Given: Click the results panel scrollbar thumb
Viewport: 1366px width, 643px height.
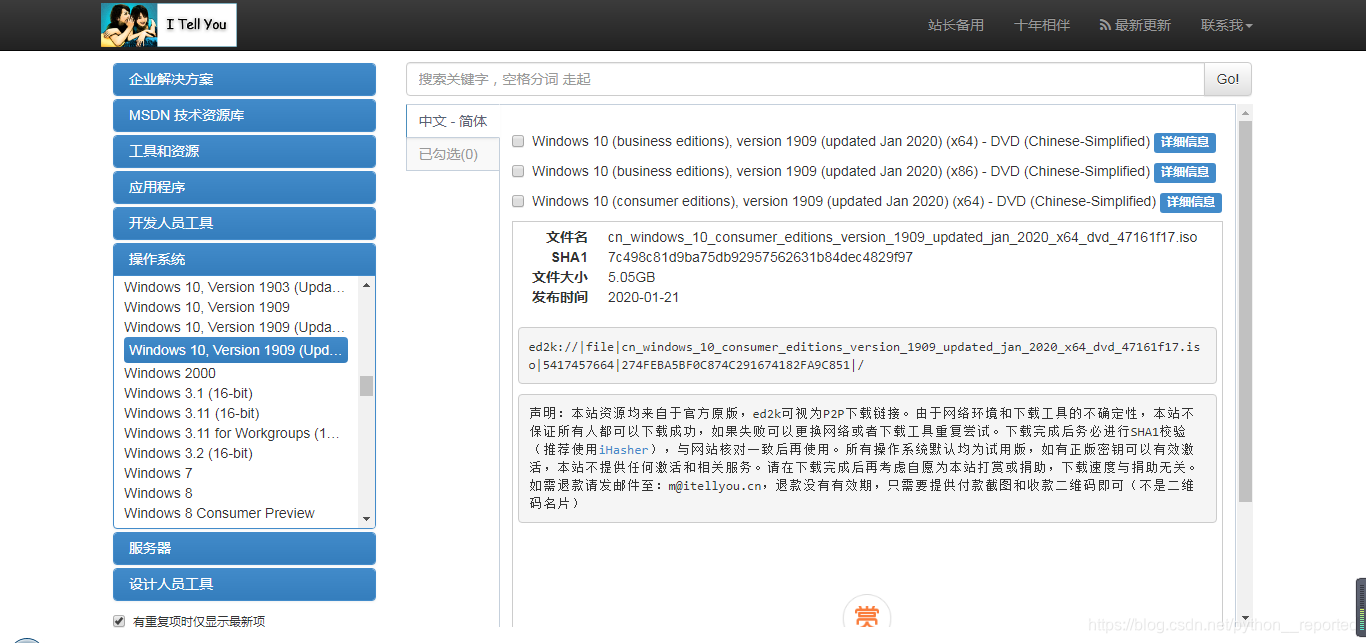Looking at the screenshot, I should coord(1245,311).
